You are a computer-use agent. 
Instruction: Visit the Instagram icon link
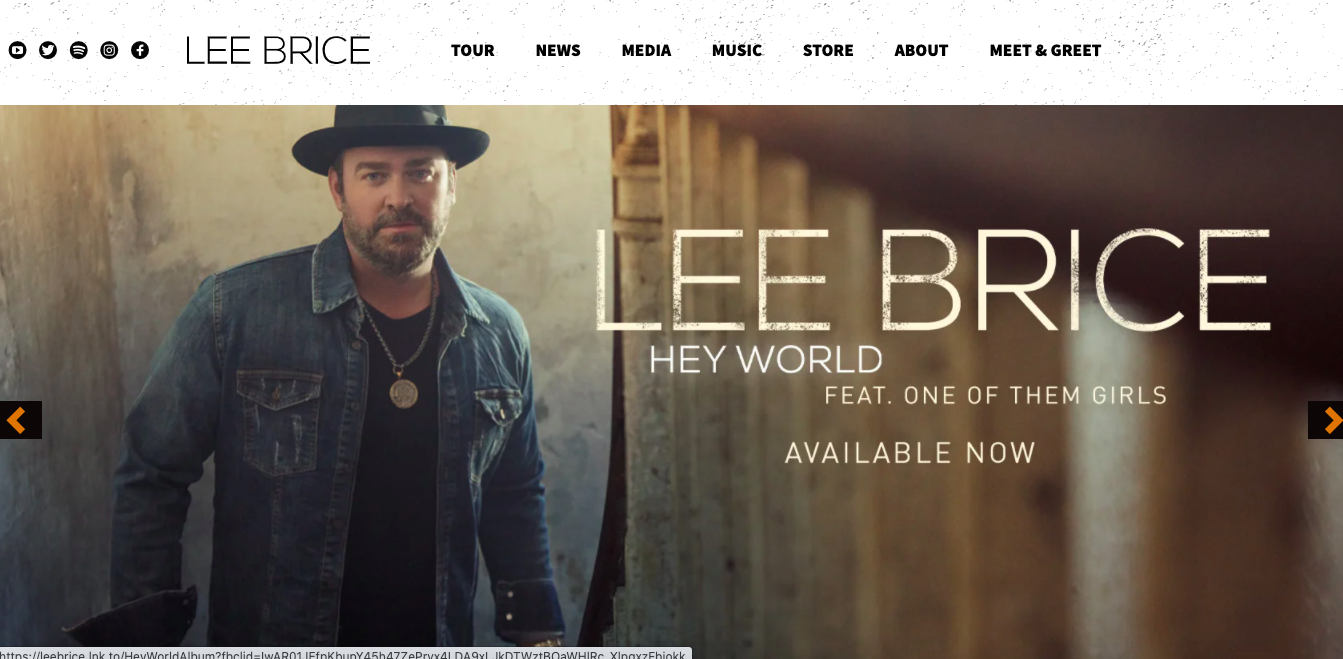tap(110, 50)
